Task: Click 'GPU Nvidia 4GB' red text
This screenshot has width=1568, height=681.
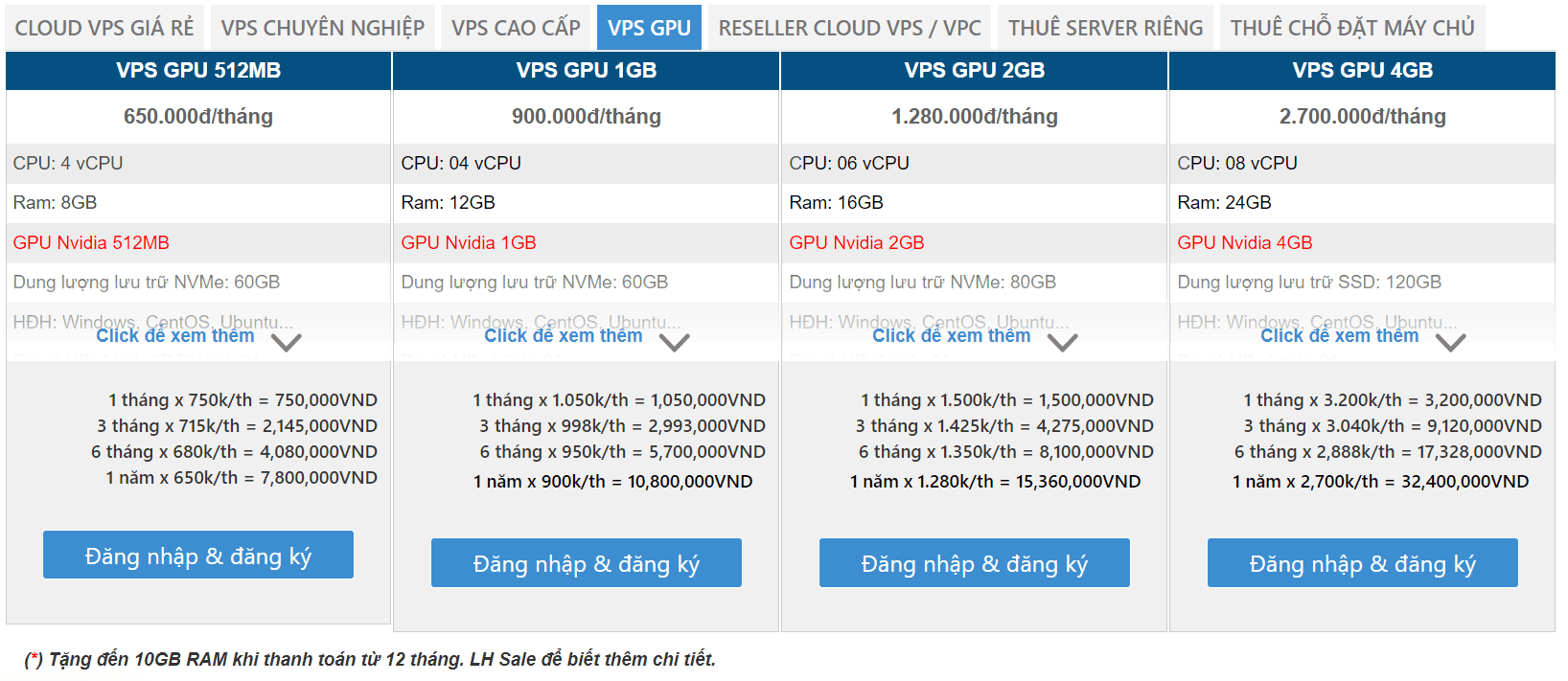Action: point(1245,242)
